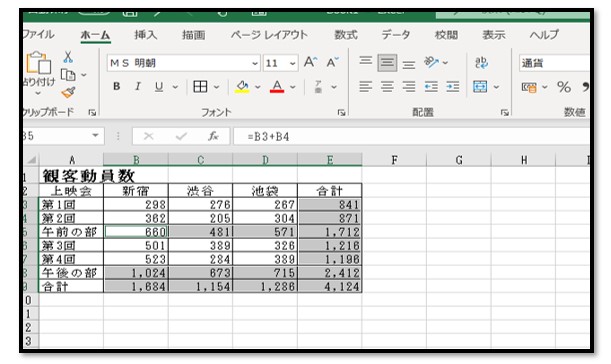Toggle Underline formatting

pos(159,87)
